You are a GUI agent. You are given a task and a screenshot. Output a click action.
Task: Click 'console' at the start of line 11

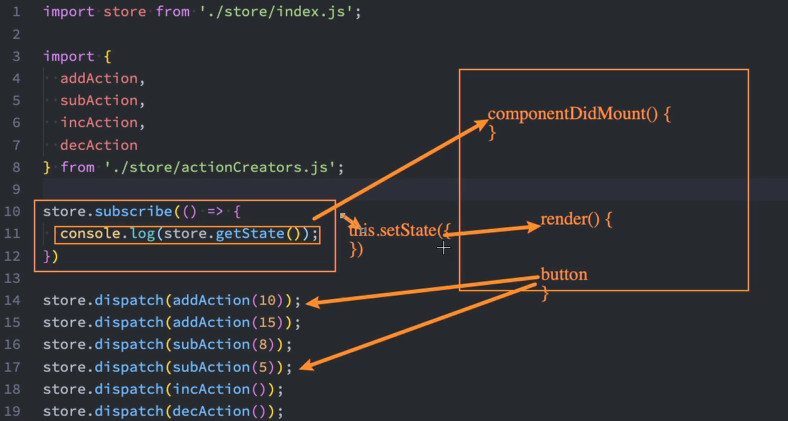[x=90, y=234]
